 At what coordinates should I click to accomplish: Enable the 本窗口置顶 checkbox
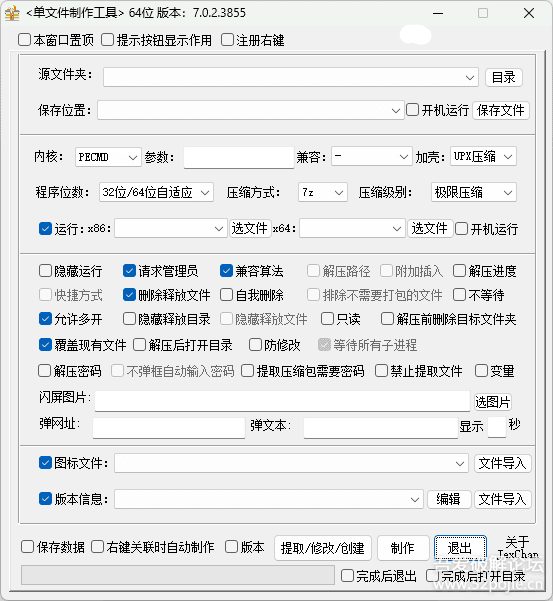point(25,40)
